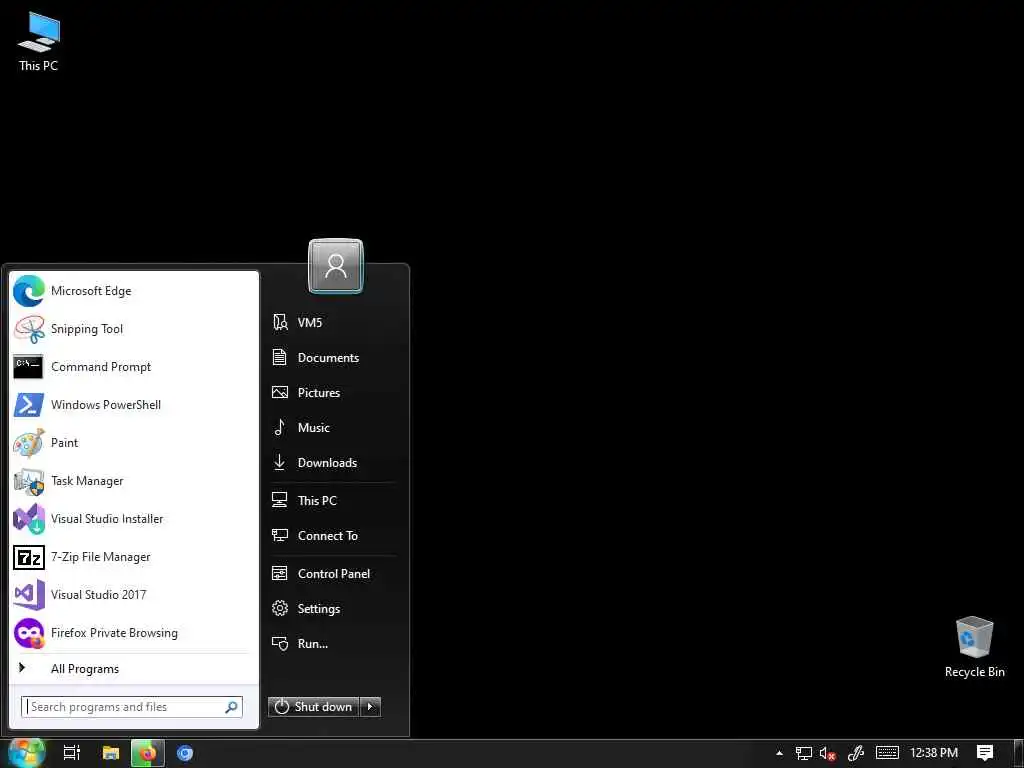1024x768 pixels.
Task: Open Settings from the Start menu
Action: 333,609
